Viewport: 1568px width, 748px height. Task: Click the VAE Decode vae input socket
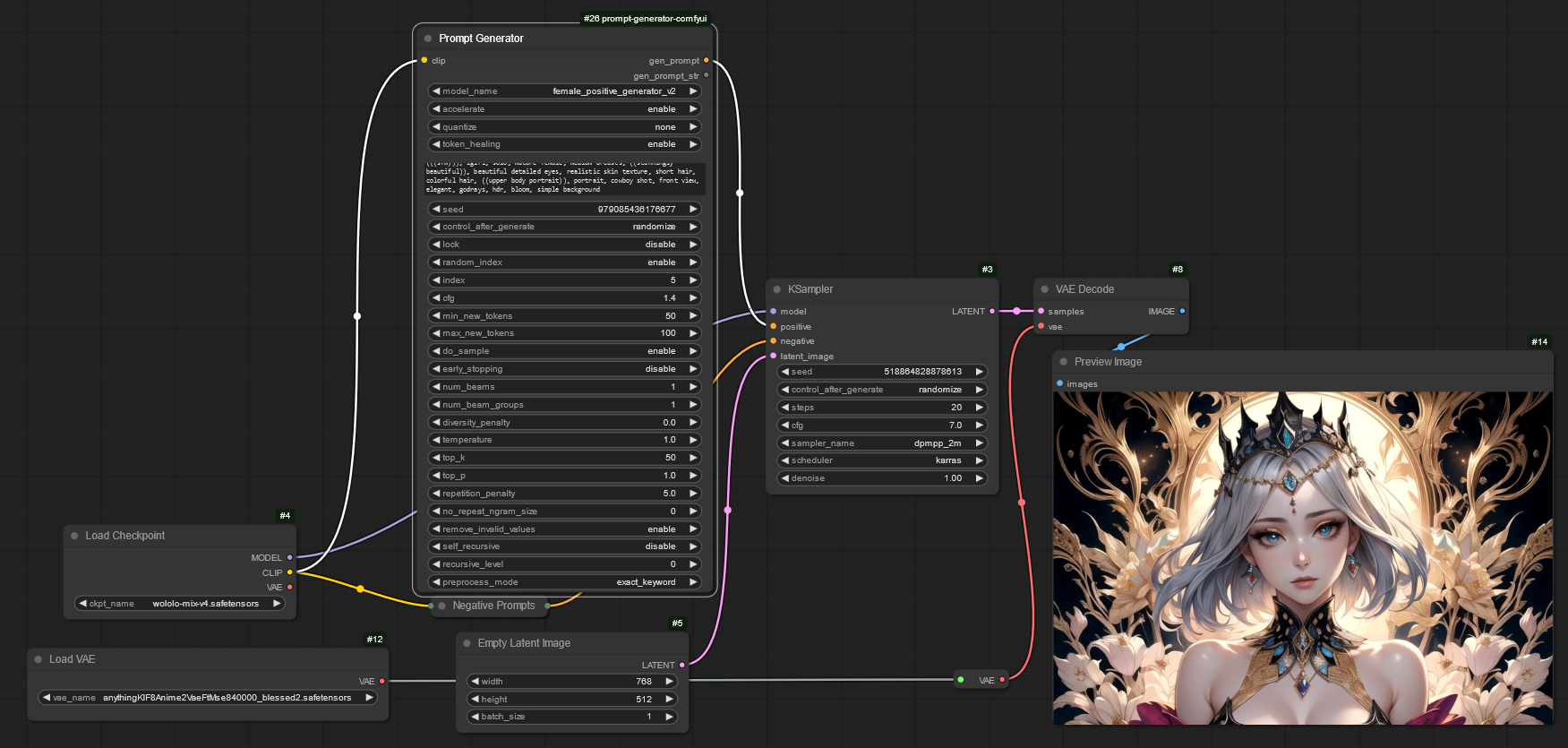click(x=1041, y=326)
